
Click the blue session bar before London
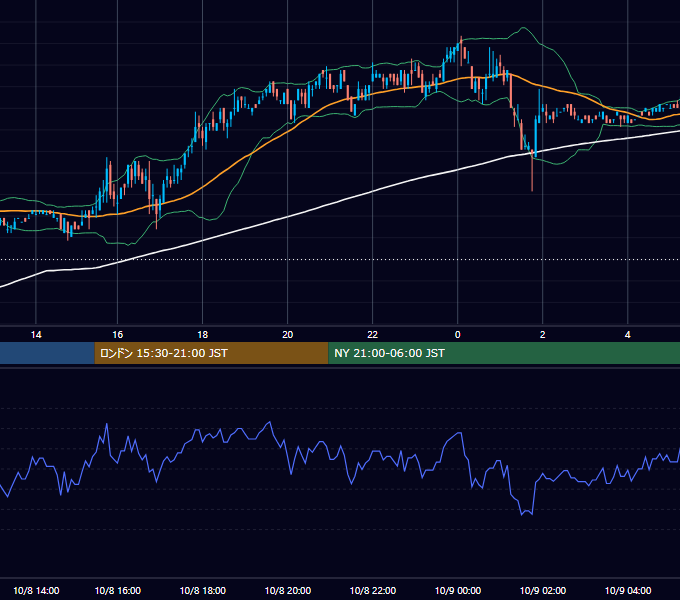47,353
